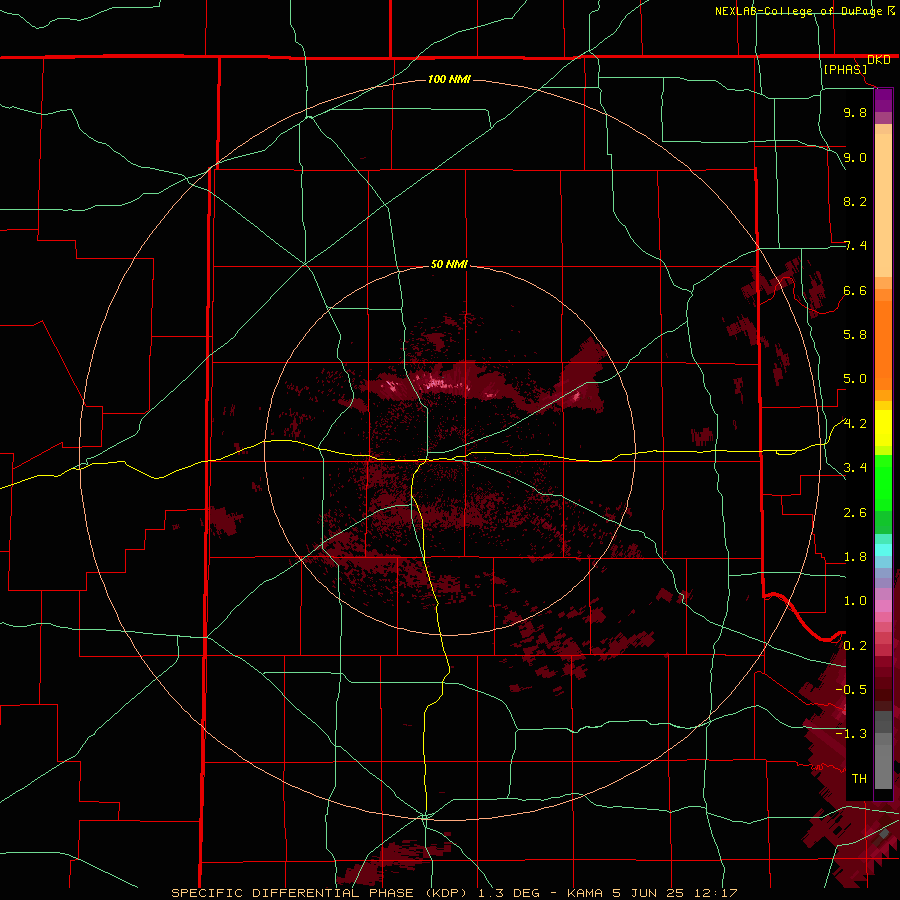
Task: Pick the yellow segment of the color scale
Action: (883, 428)
